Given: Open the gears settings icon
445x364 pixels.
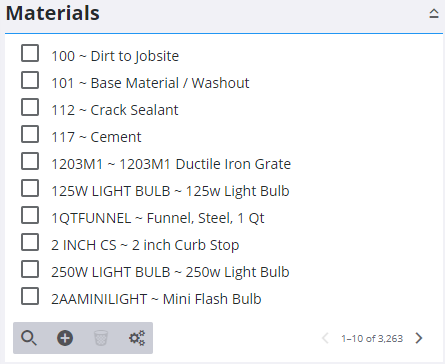Looking at the screenshot, I should point(137,338).
